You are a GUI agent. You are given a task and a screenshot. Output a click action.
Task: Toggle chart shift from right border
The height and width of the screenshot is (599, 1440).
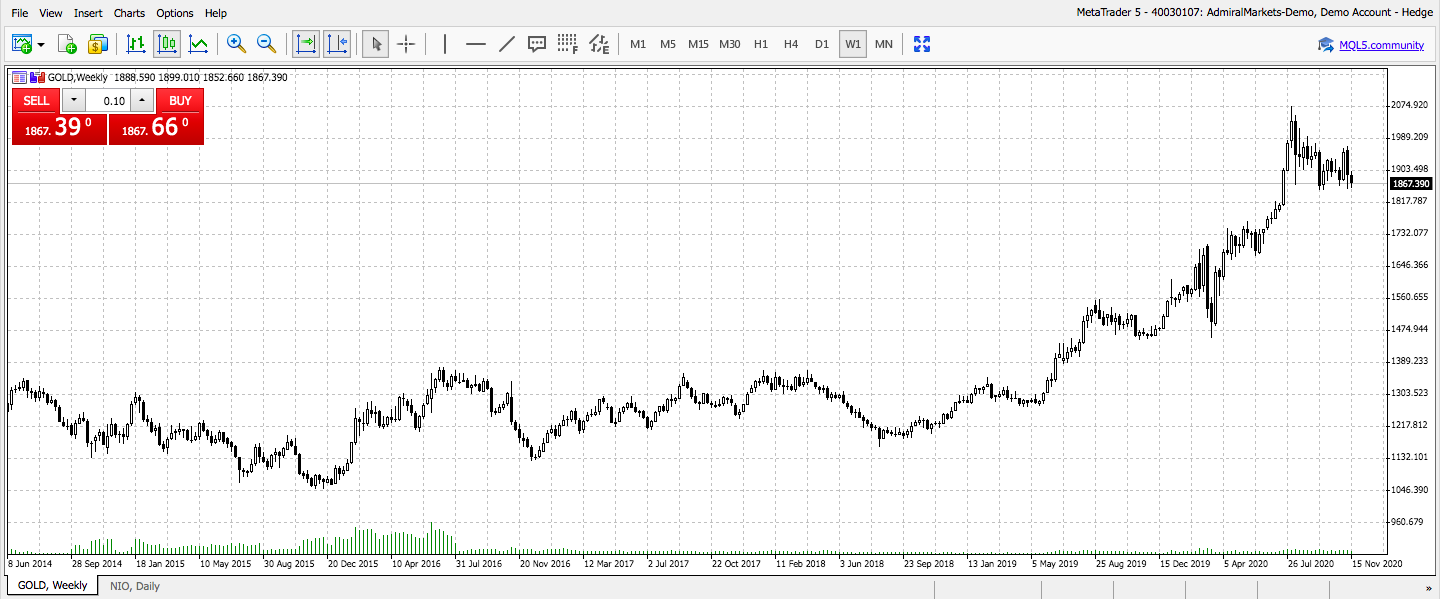click(337, 44)
